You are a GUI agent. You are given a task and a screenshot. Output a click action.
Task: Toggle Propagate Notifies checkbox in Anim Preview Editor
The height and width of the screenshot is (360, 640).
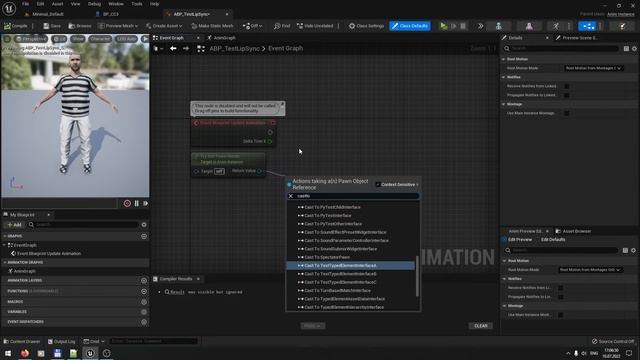(x=560, y=297)
